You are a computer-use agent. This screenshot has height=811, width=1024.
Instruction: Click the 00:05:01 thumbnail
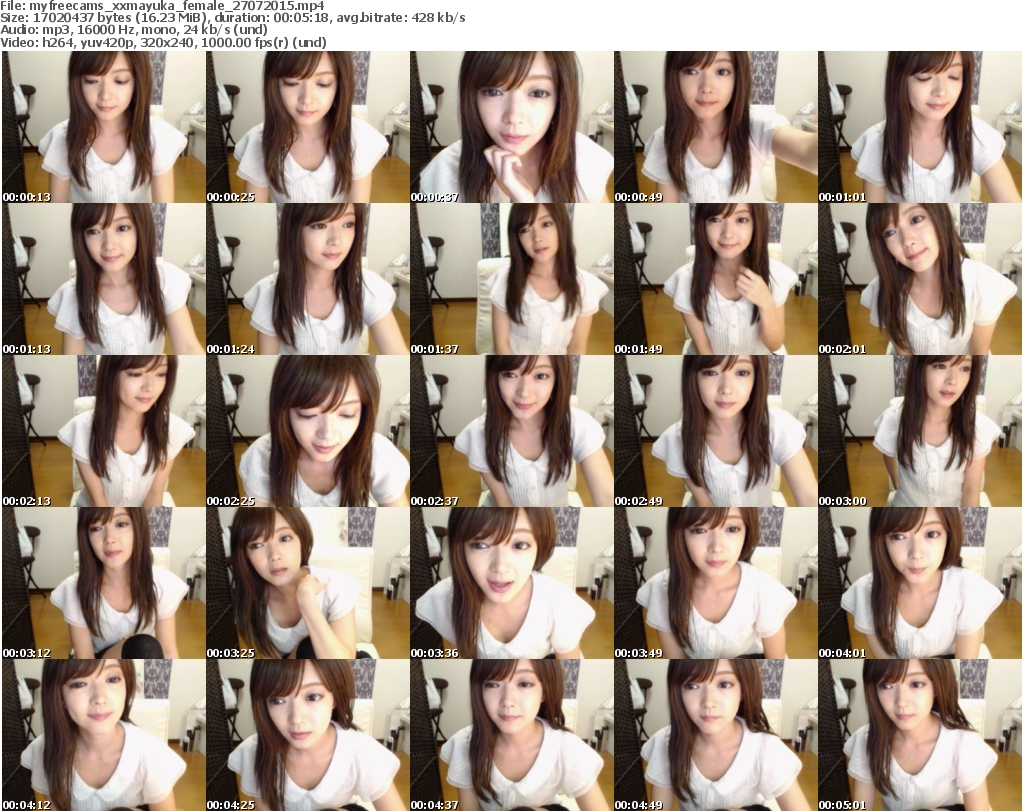click(920, 735)
